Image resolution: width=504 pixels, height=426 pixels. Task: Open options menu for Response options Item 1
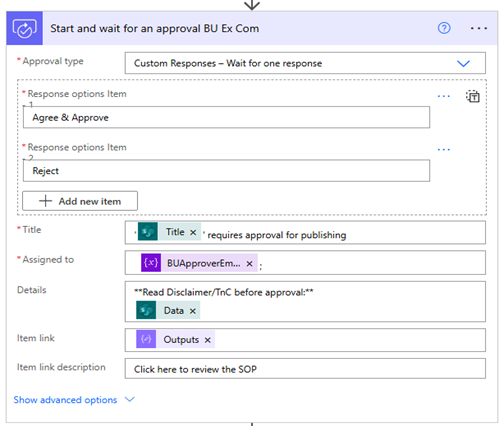tap(444, 96)
